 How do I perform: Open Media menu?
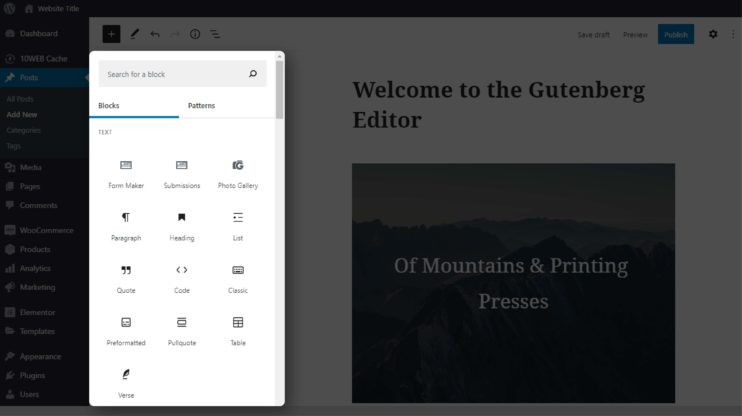pos(44,168)
